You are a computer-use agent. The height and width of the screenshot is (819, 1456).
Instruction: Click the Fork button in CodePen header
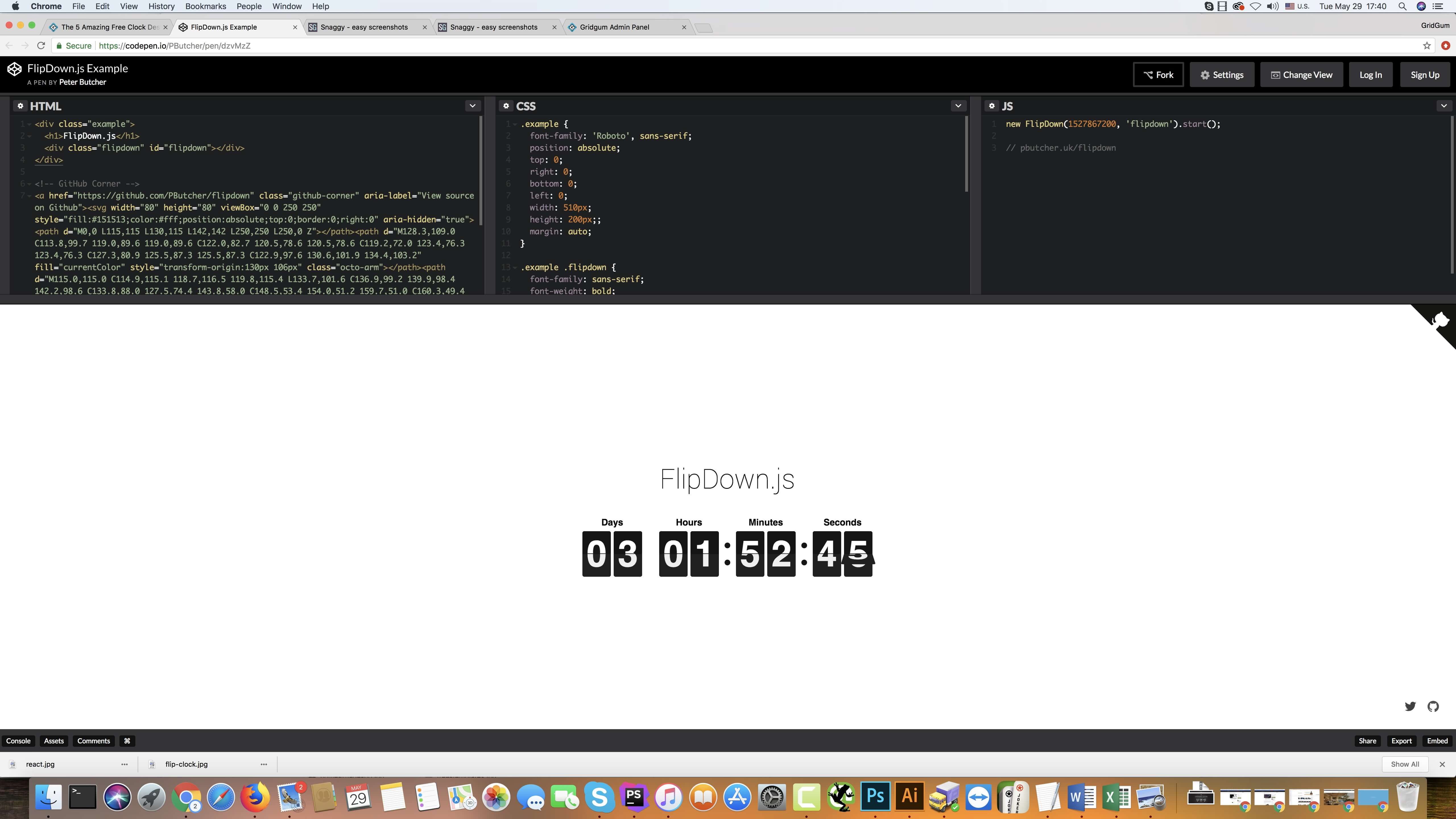pos(1159,74)
